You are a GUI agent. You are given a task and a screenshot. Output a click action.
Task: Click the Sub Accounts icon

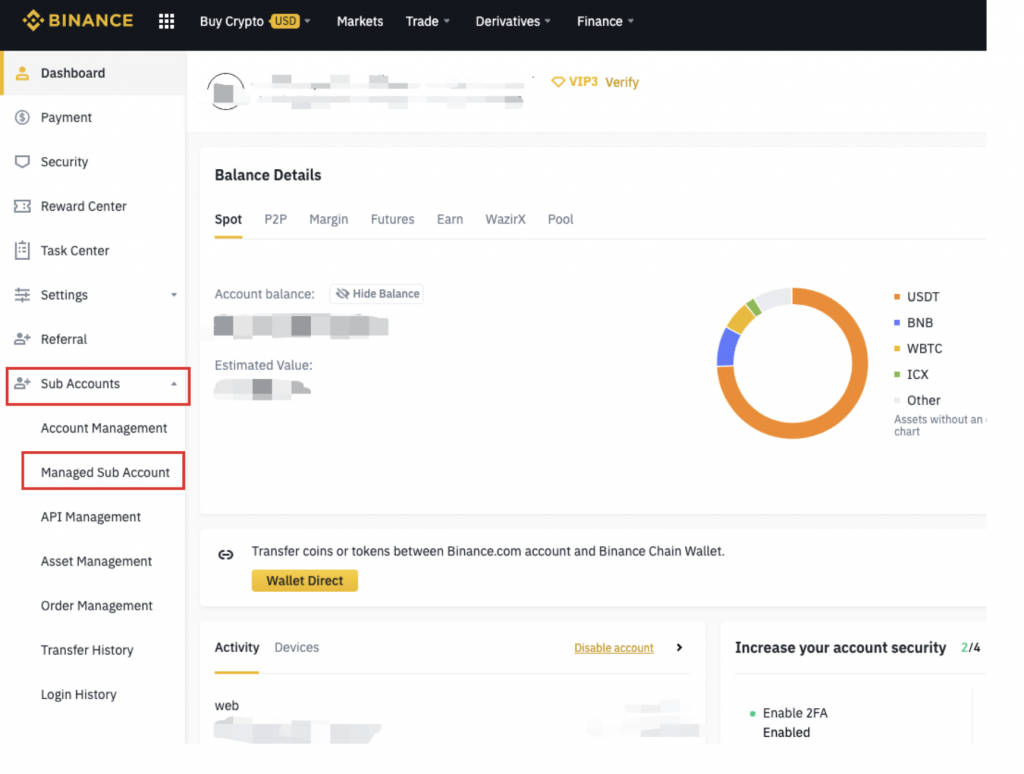click(22, 383)
